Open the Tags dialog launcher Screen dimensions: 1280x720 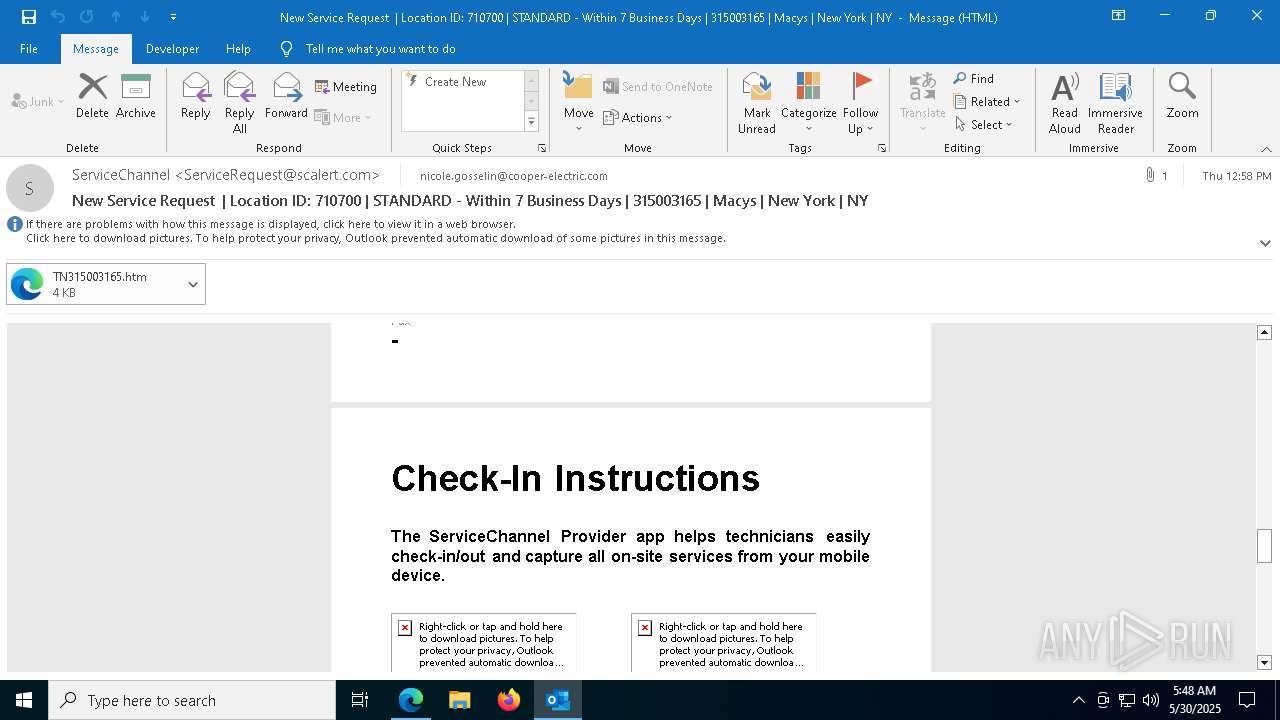882,148
